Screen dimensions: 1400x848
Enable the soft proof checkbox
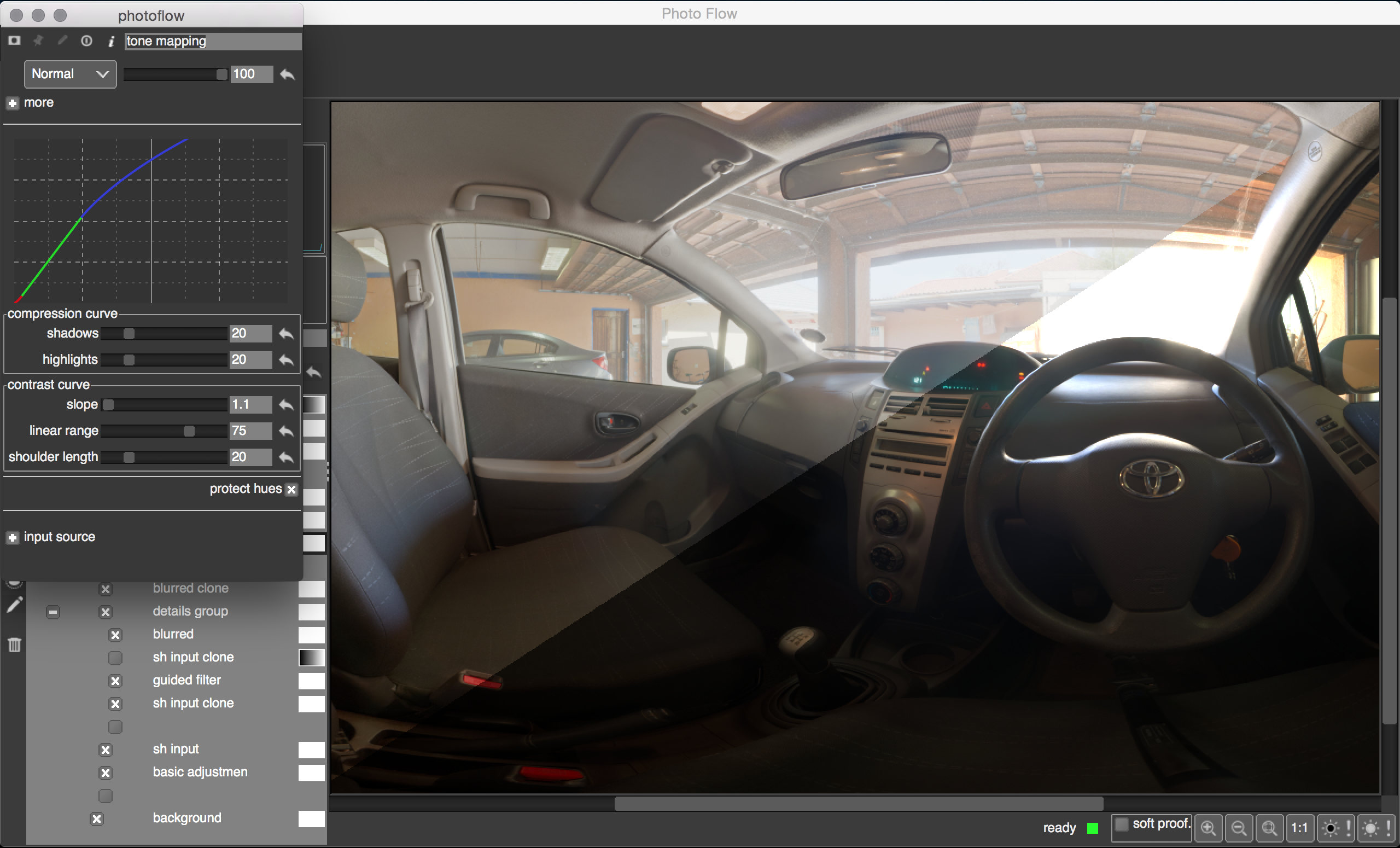coord(1121,824)
